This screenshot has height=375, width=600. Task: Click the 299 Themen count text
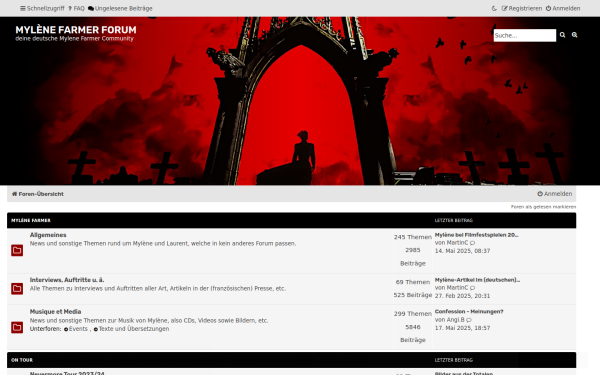[412, 314]
